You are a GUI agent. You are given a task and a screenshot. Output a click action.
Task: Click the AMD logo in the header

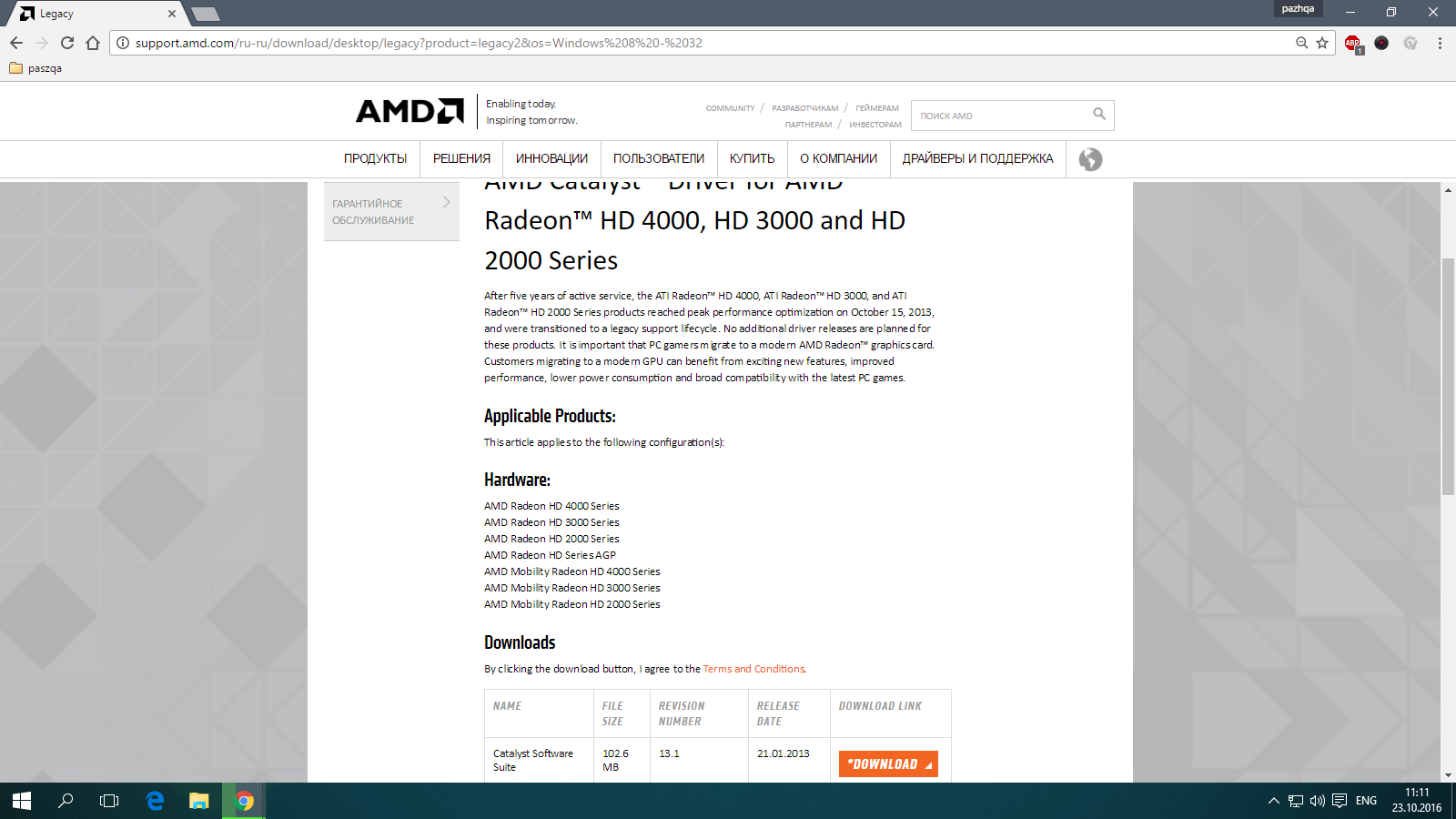tap(409, 111)
